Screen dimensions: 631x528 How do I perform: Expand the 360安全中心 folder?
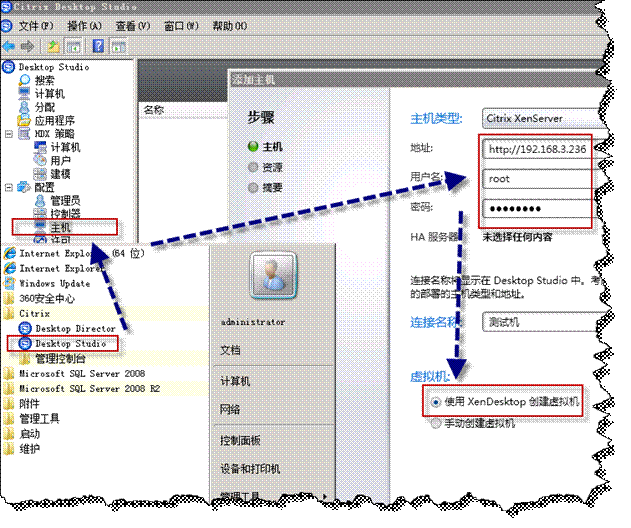47,298
